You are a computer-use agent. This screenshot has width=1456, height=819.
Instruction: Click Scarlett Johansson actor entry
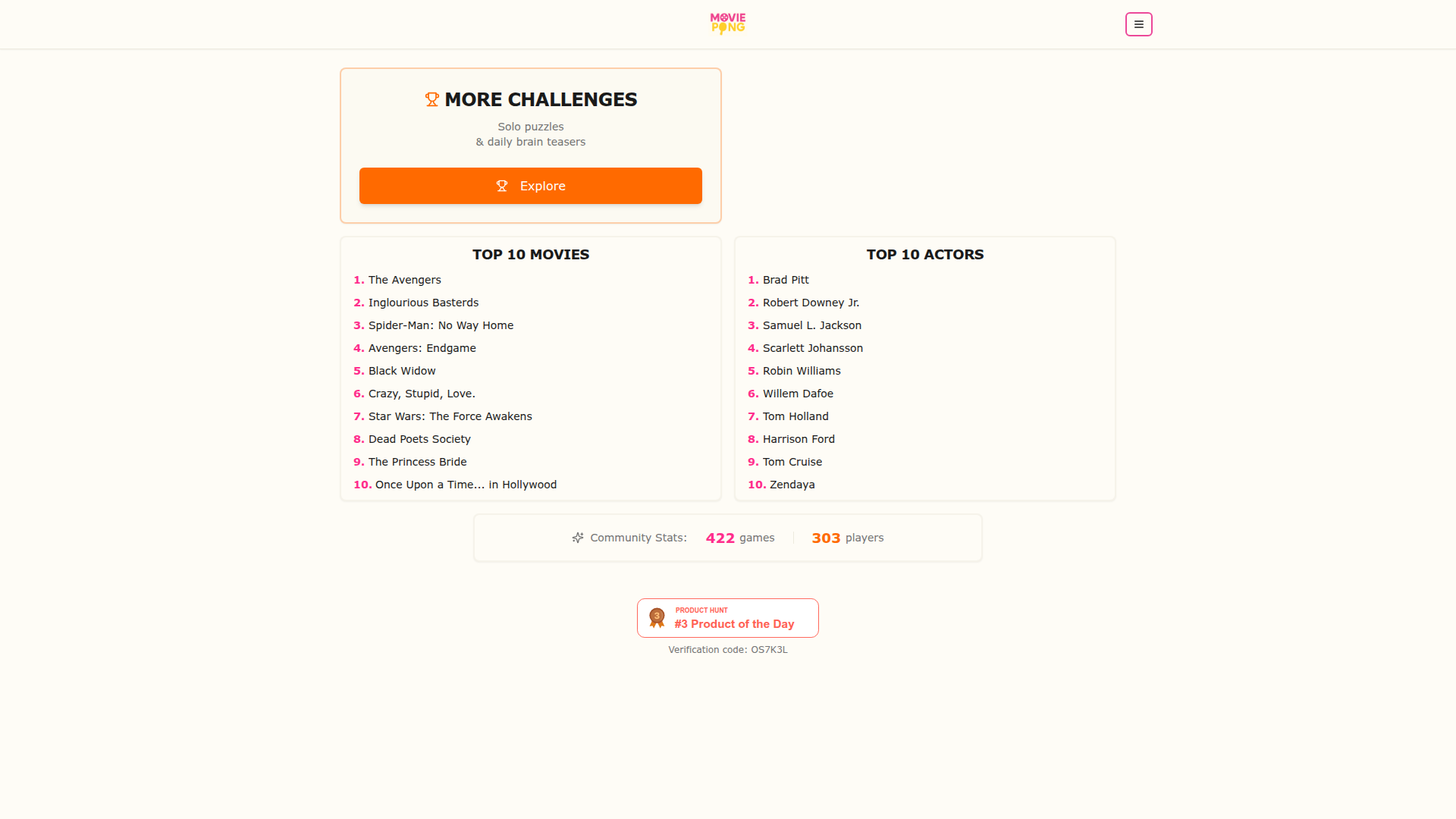click(812, 348)
